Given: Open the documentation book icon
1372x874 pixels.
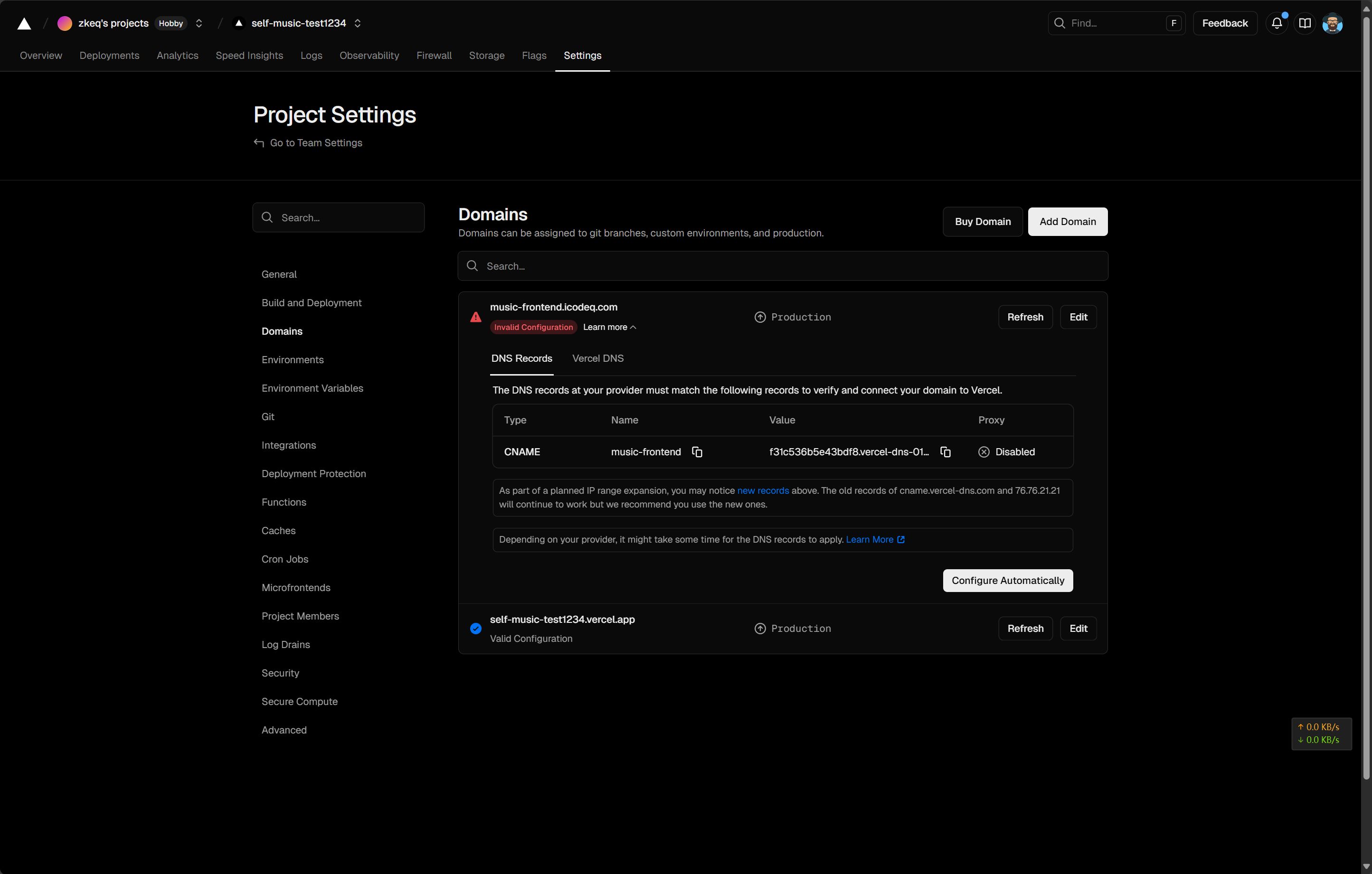Looking at the screenshot, I should coord(1305,23).
